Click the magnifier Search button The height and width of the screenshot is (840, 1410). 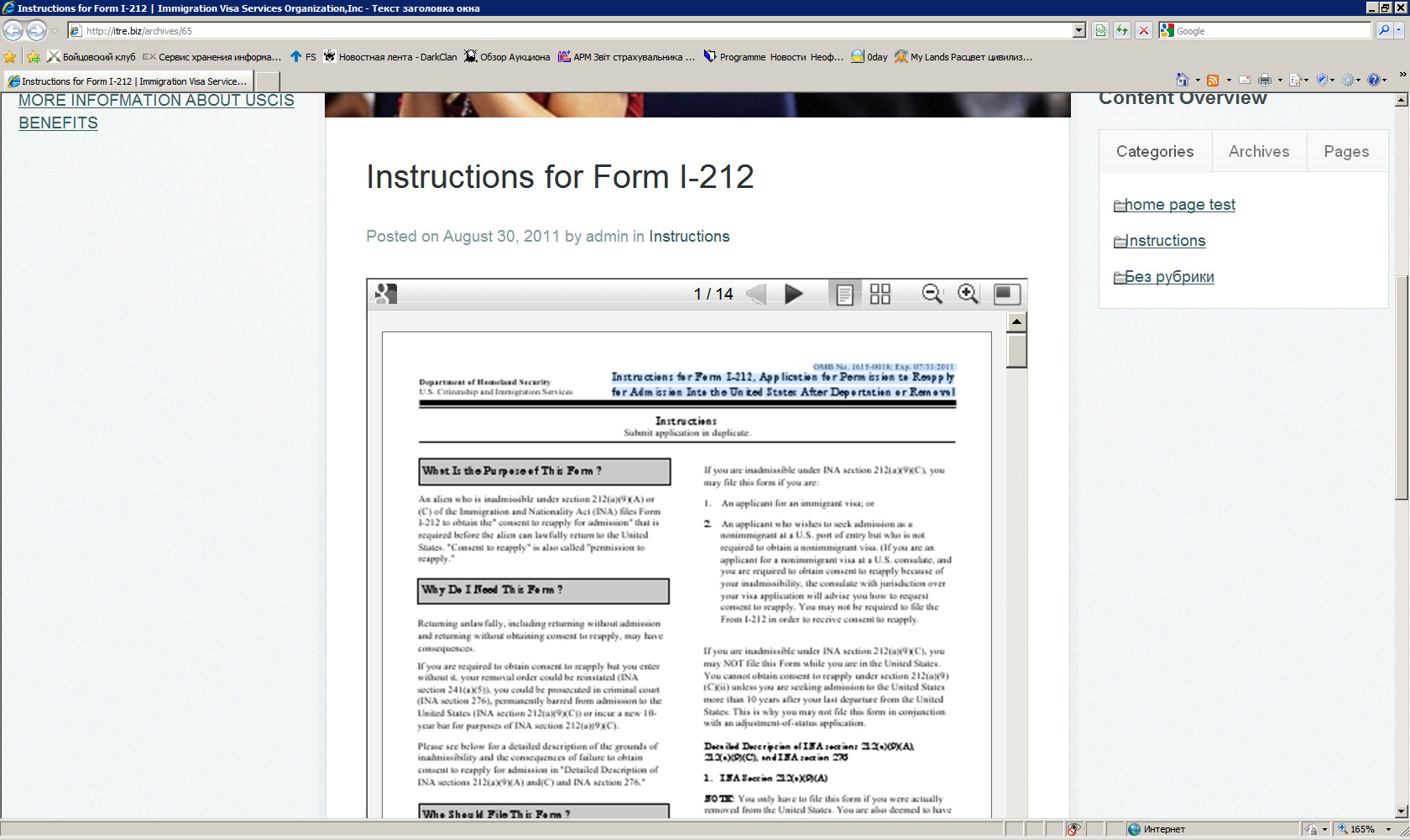point(1384,31)
